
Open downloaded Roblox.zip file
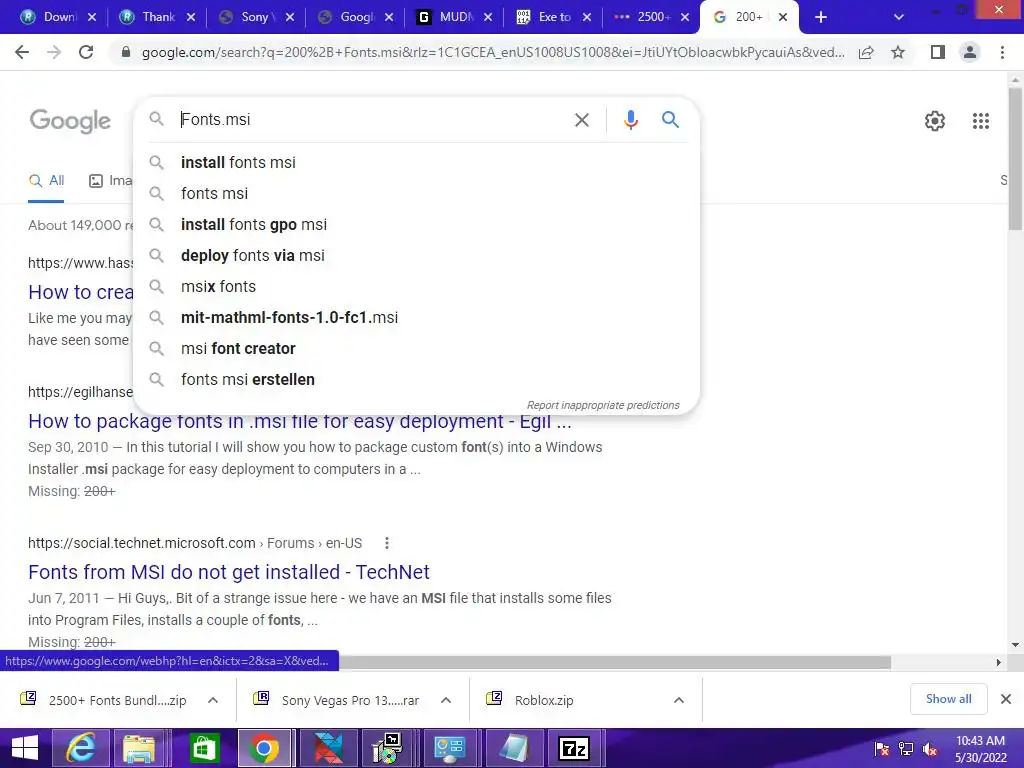(544, 701)
